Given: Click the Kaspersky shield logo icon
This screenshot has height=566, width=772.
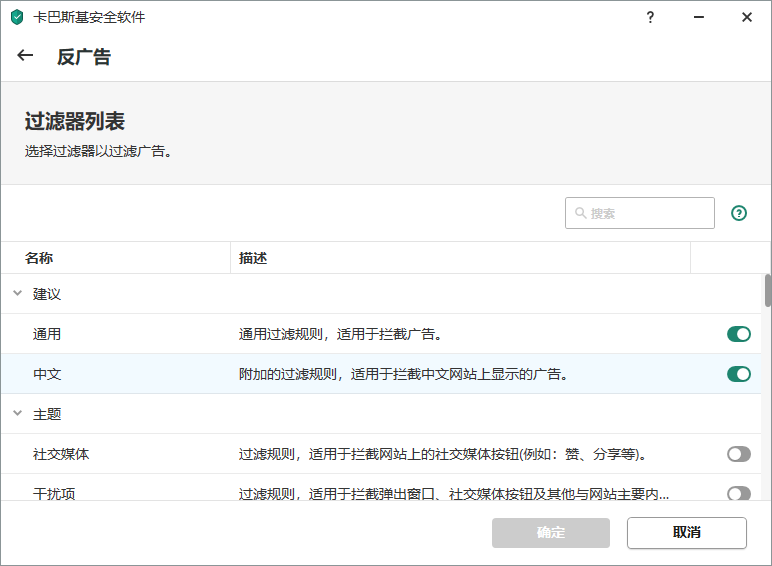Looking at the screenshot, I should (x=17, y=17).
